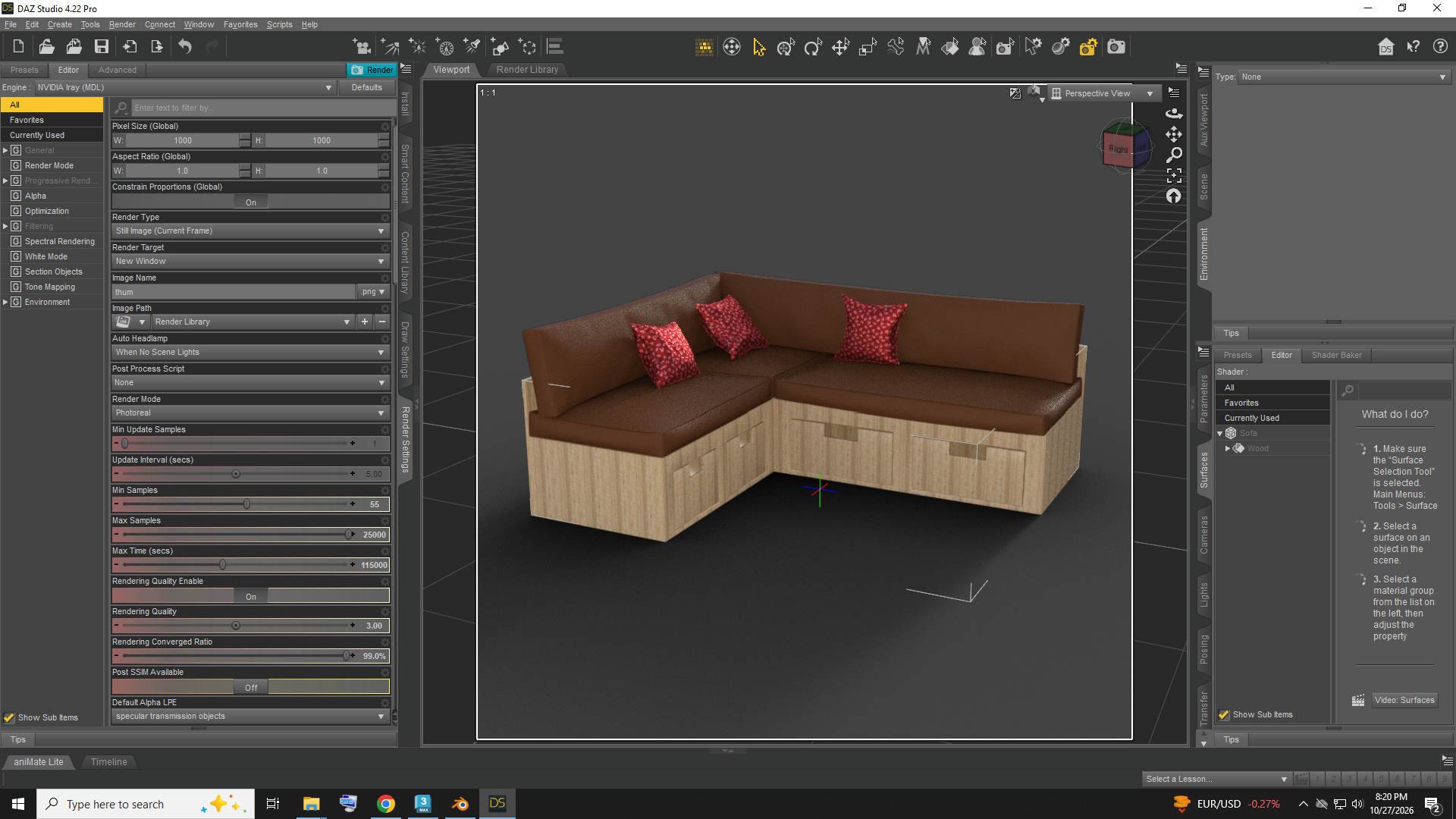1456x819 pixels.
Task: Switch to the Render Library tab
Action: [x=527, y=70]
